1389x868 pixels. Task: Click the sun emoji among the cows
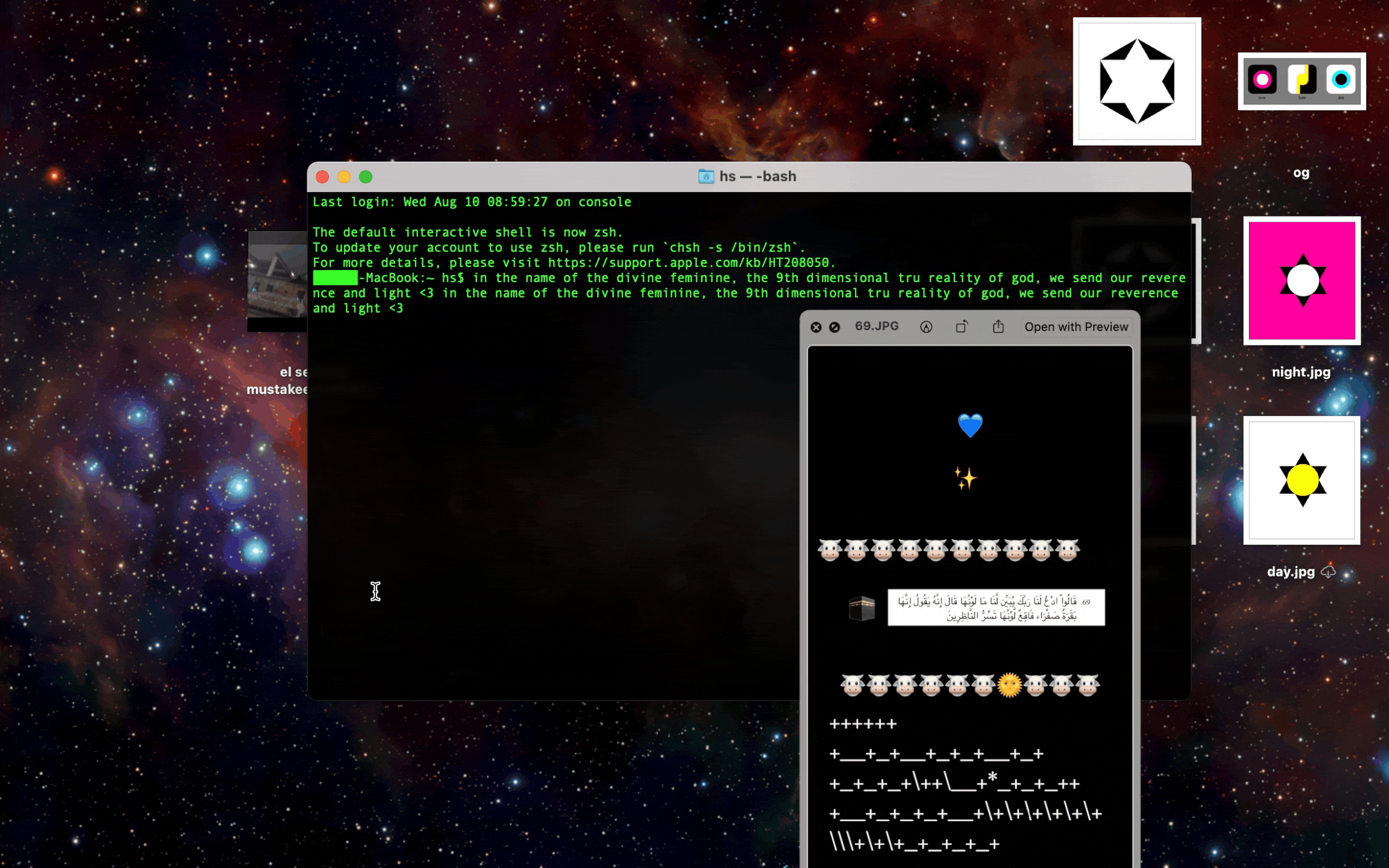tap(1009, 684)
